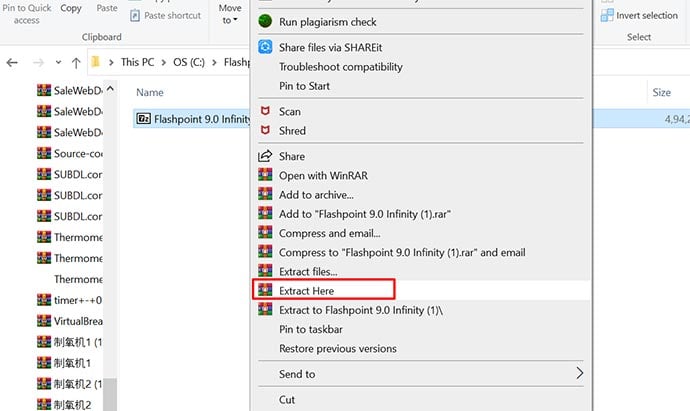Image resolution: width=690 pixels, height=411 pixels.
Task: Choose Share files via SHAREit
Action: pyautogui.click(x=330, y=47)
